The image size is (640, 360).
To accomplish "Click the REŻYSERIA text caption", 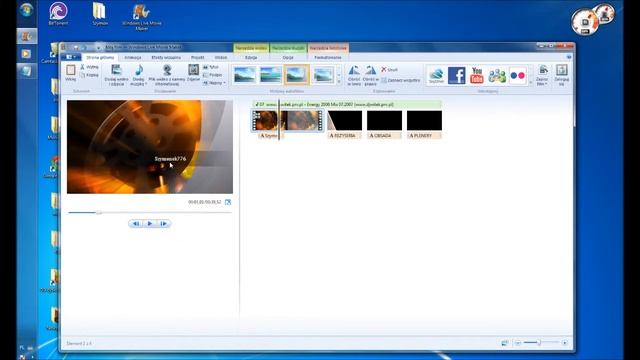I will point(344,136).
